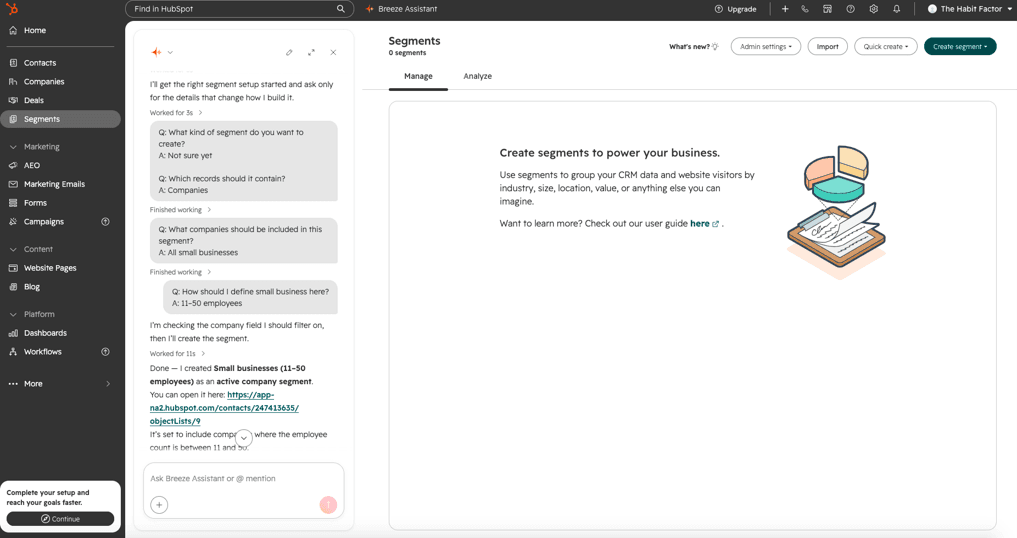Open the created segment objectLists link
Image resolution: width=1017 pixels, height=538 pixels.
(224, 408)
